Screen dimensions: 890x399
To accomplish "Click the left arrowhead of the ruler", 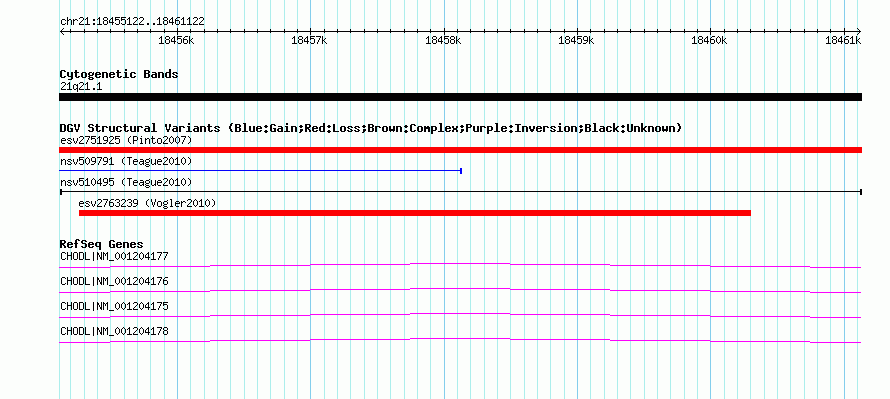I will click(x=62, y=32).
